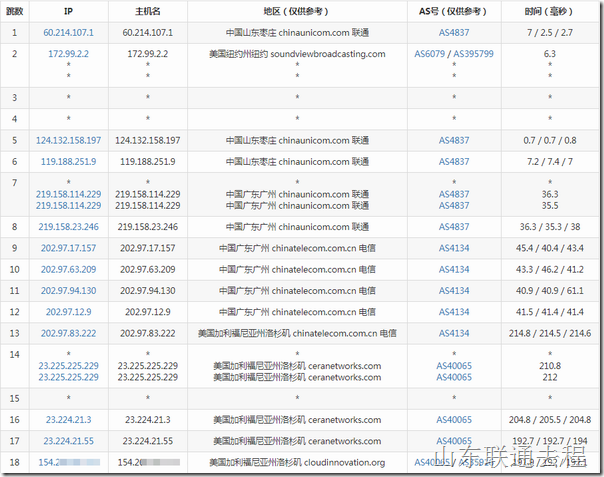
Task: Select the time value 204.8 / 205.5 / 204.8
Action: click(550, 420)
